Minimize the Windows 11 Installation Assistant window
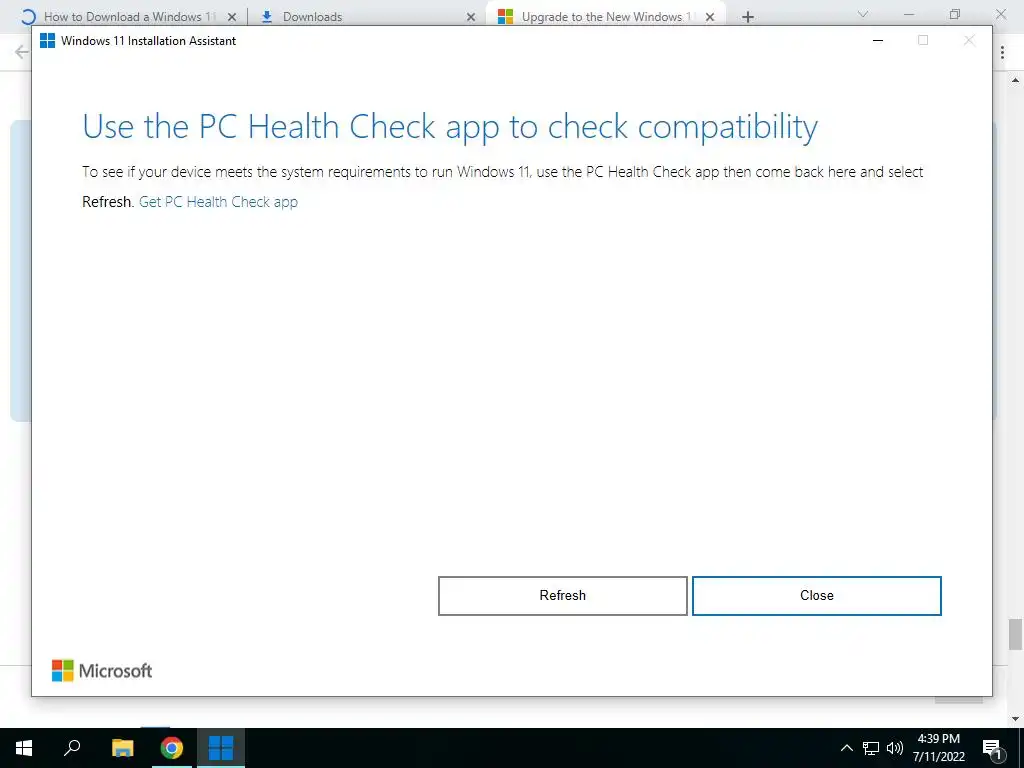 click(x=878, y=40)
